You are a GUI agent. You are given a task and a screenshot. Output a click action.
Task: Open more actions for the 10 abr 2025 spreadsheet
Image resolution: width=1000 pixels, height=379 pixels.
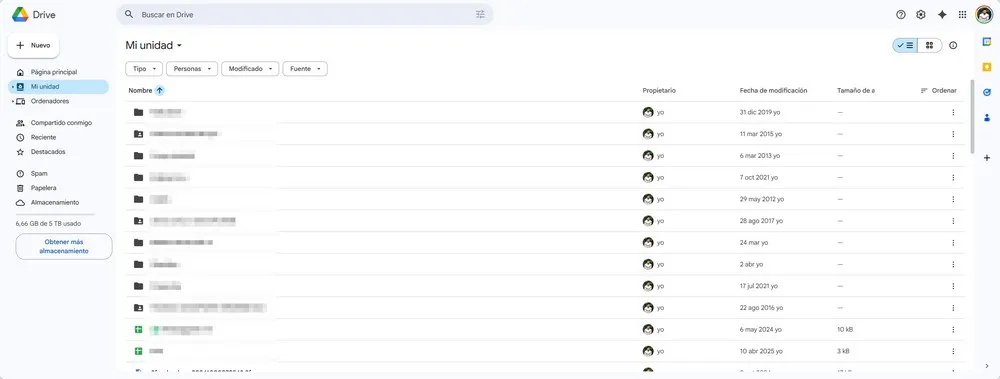click(x=953, y=351)
